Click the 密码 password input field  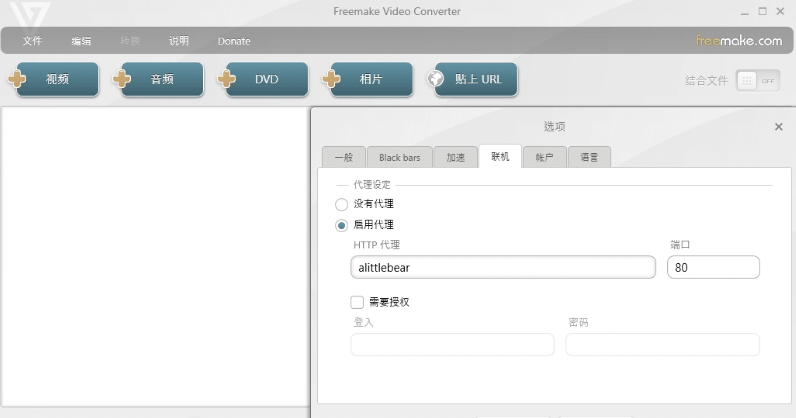pos(662,344)
